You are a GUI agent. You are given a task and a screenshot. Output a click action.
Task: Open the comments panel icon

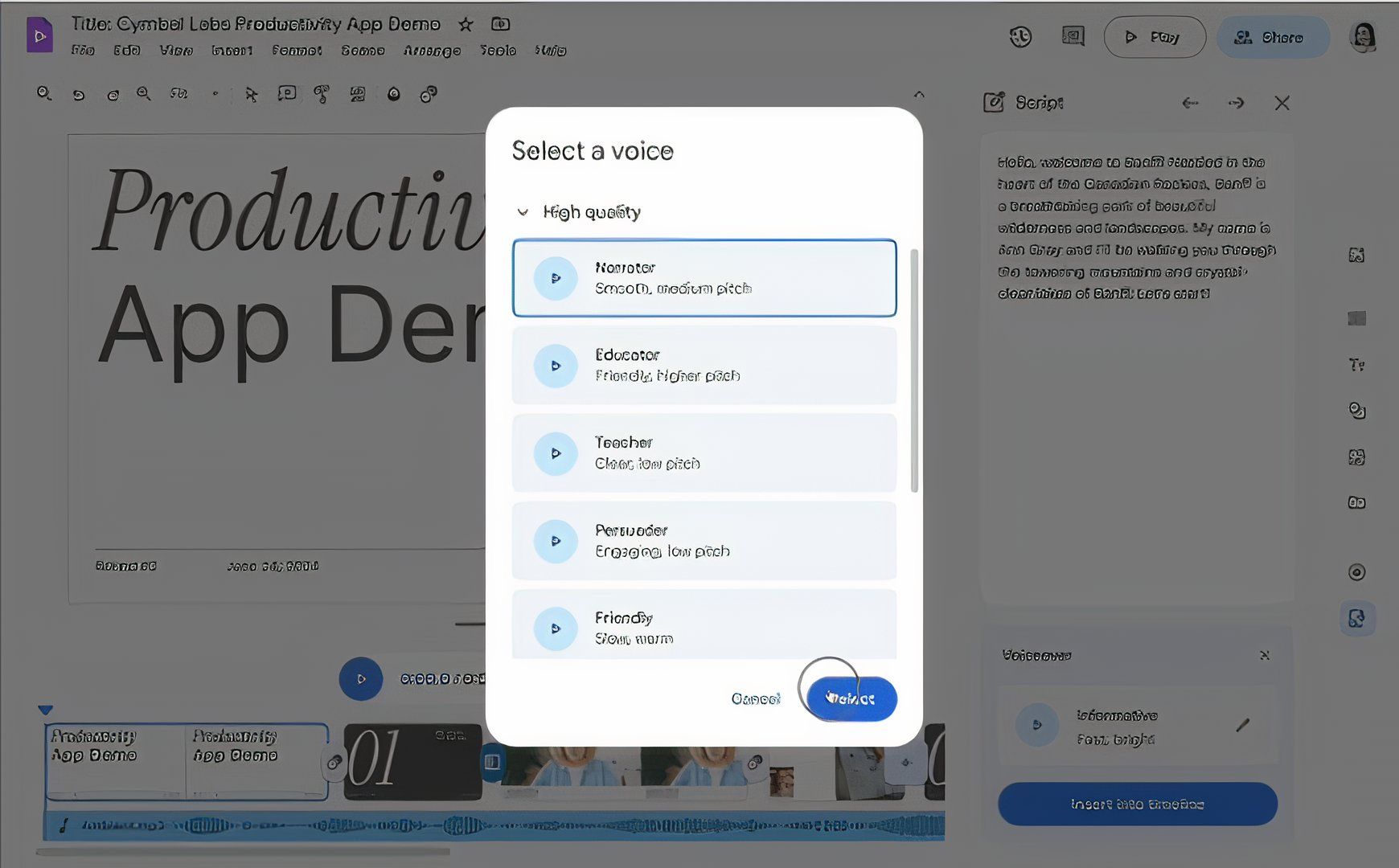[x=1073, y=37]
